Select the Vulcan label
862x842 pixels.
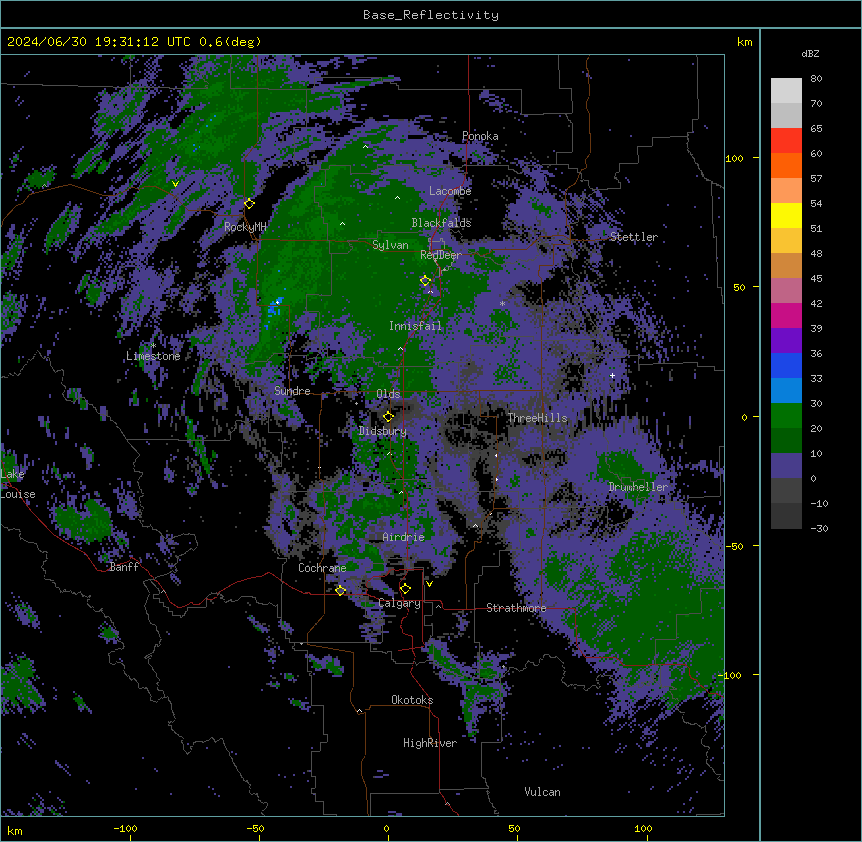[542, 792]
